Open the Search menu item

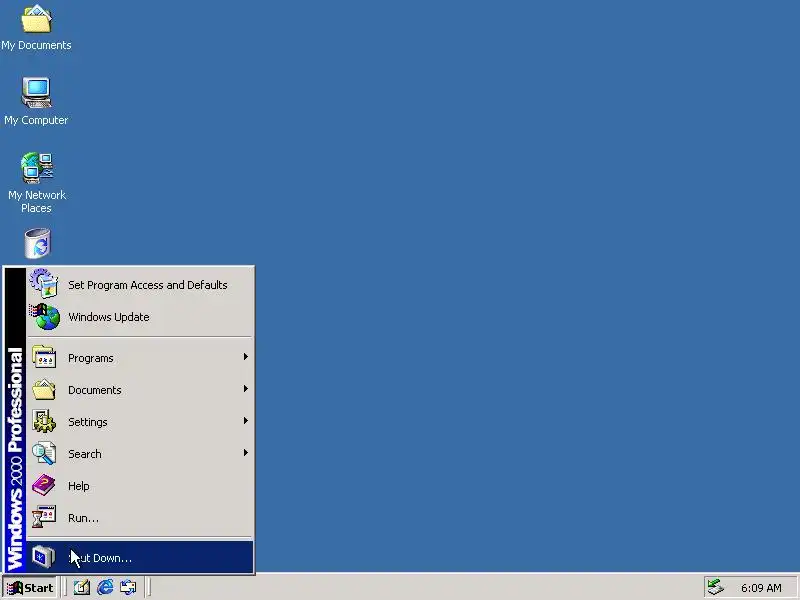click(140, 454)
